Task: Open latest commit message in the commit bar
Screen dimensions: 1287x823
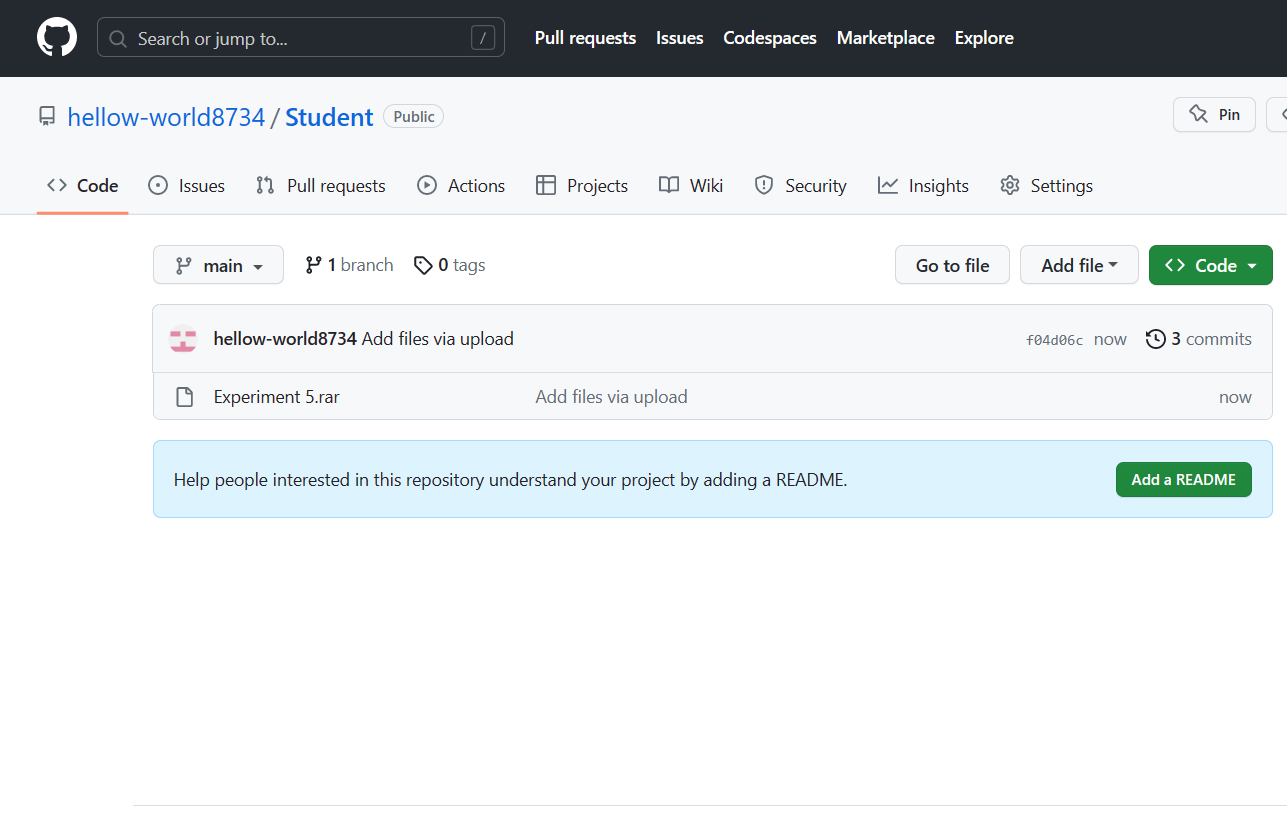Action: point(438,339)
